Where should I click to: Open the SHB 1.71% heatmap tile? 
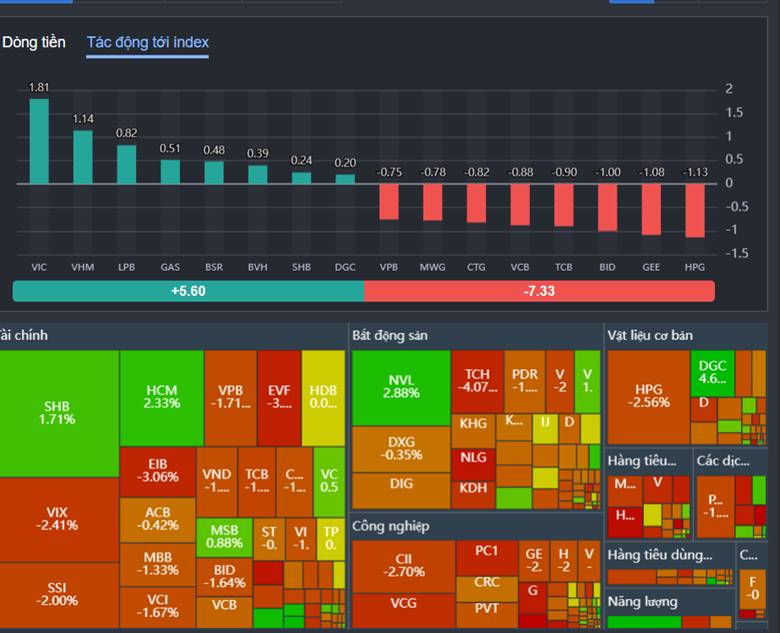tap(59, 414)
